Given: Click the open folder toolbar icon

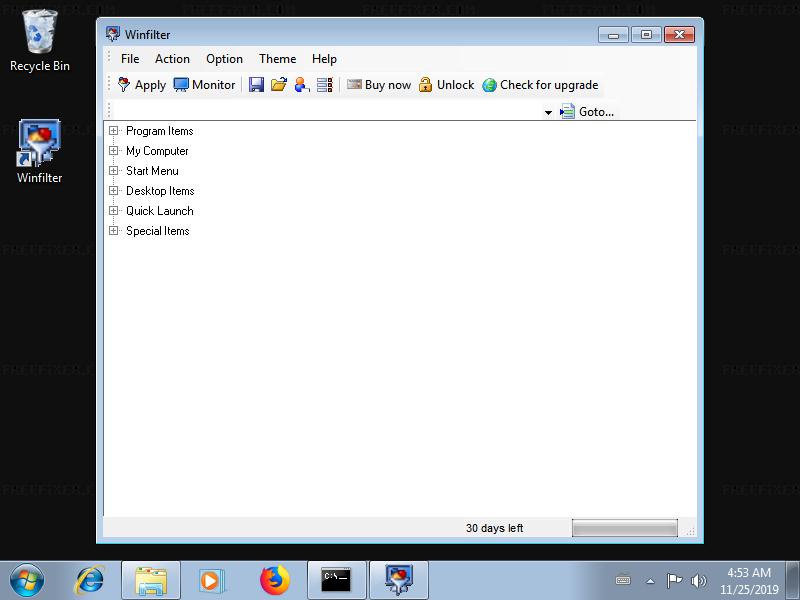Looking at the screenshot, I should [279, 85].
